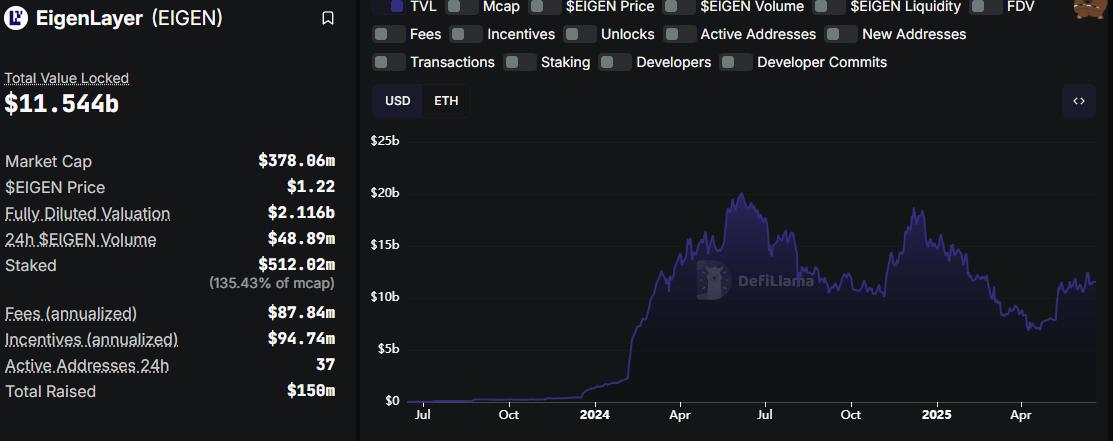Show Active Addresses on the chart
This screenshot has width=1113, height=441.
[x=680, y=34]
